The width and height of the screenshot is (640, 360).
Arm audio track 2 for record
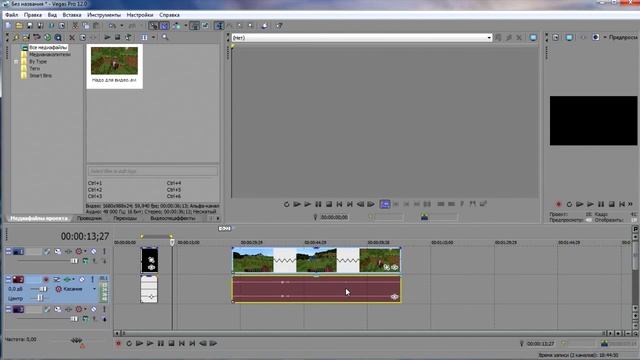tap(46, 280)
